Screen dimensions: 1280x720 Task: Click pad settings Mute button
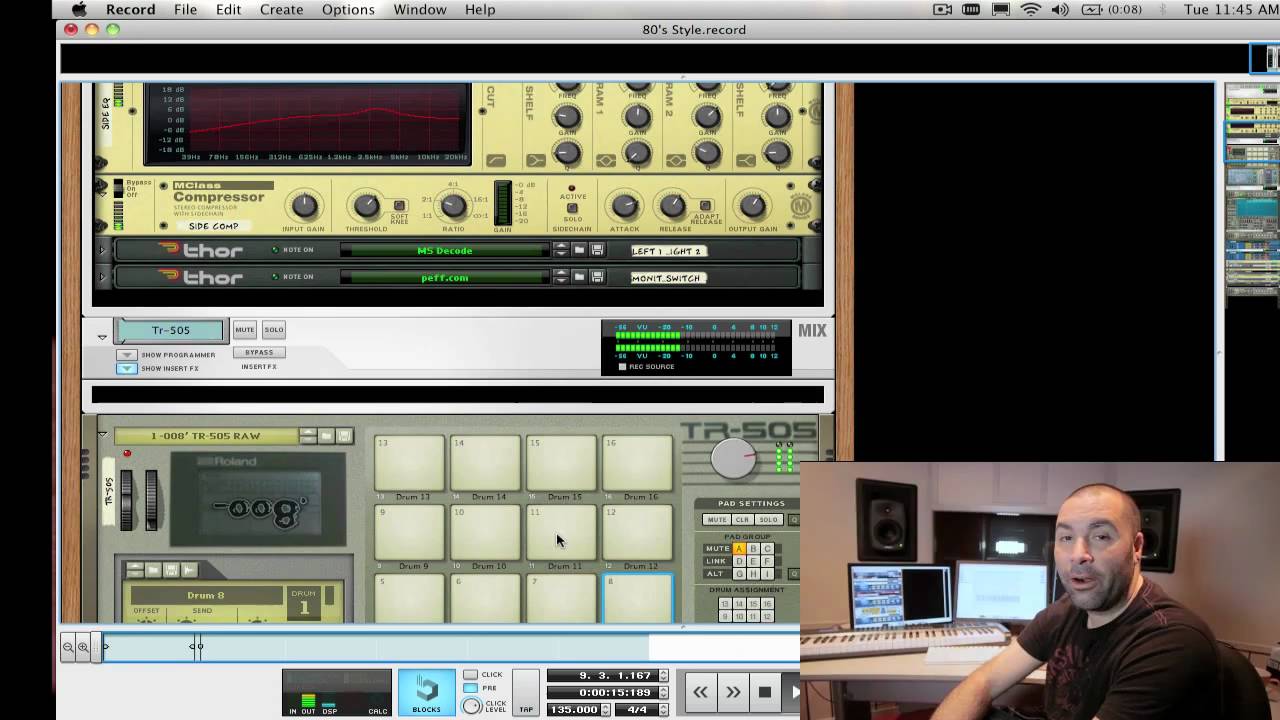click(x=717, y=520)
